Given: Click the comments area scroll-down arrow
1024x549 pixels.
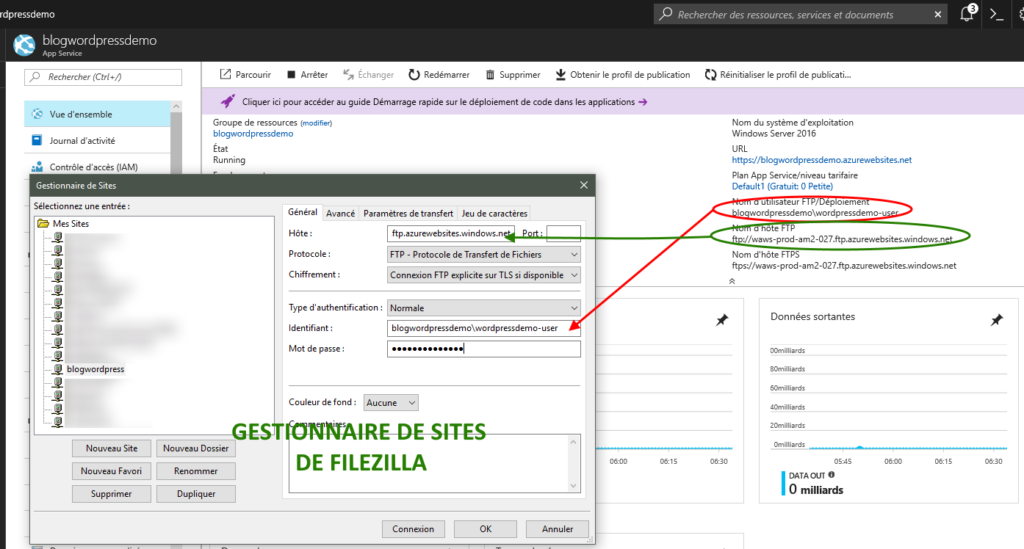Looking at the screenshot, I should pyautogui.click(x=573, y=485).
